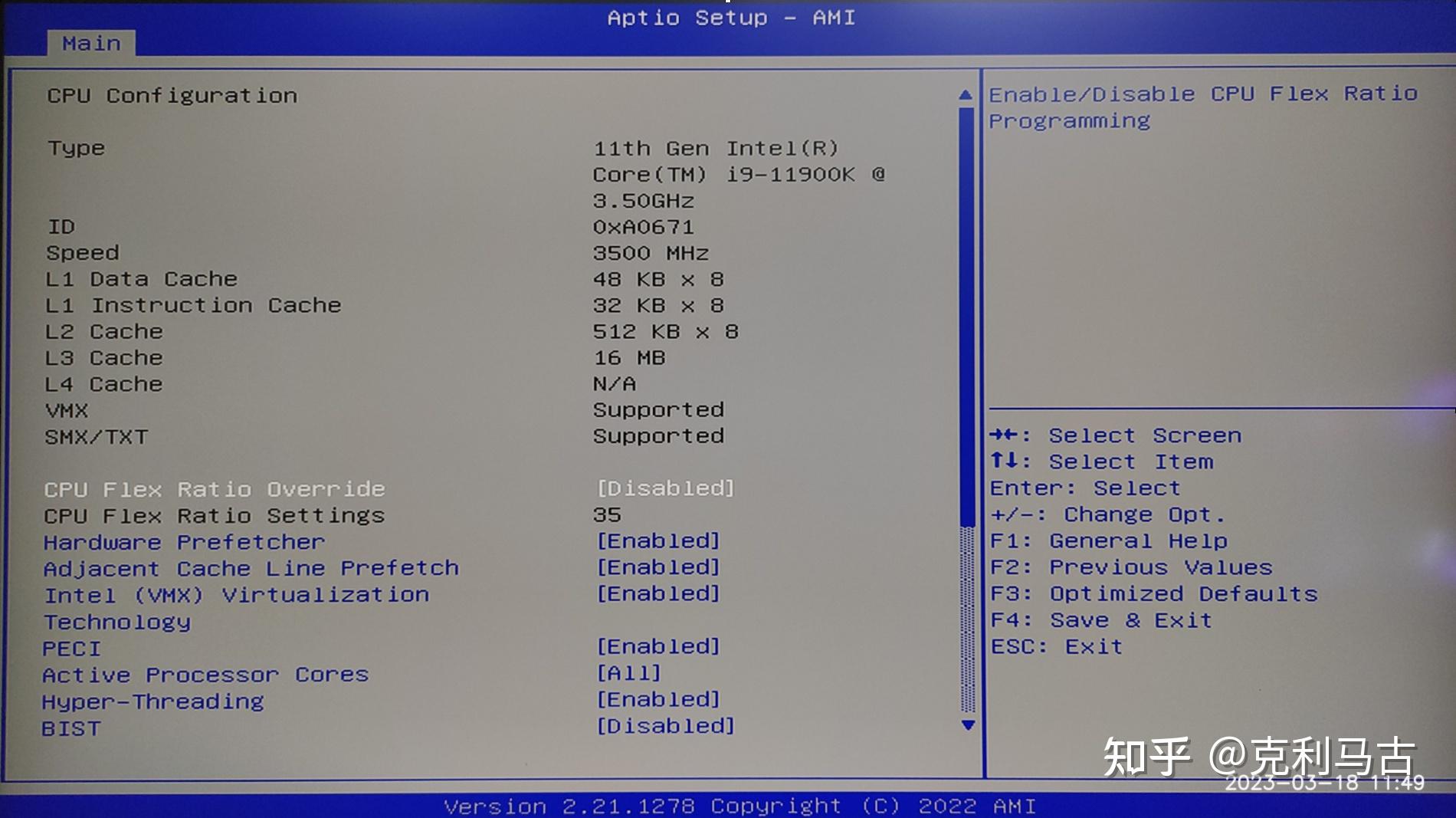Open Active Processor Cores All dropdown
Screen dimensions: 1456x818
coord(628,673)
